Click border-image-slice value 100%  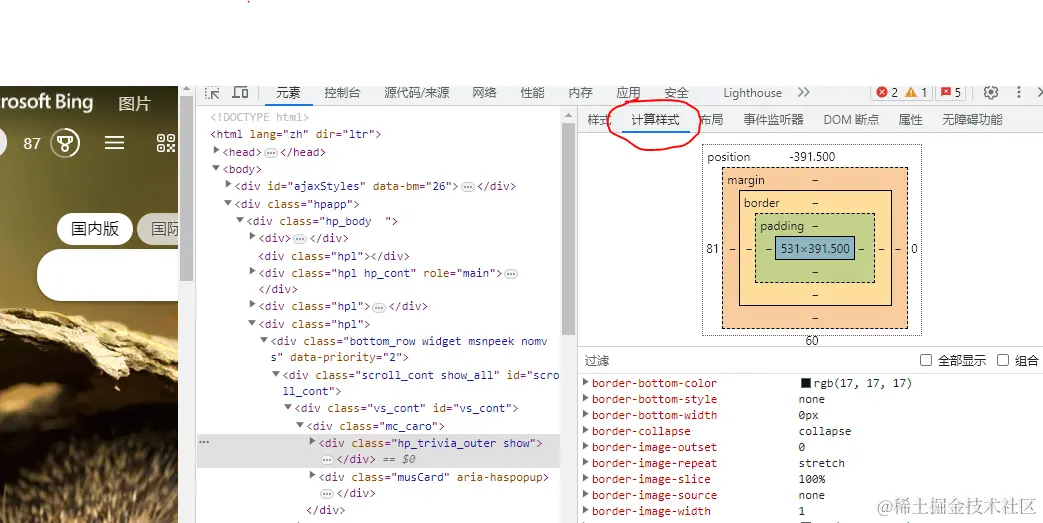tap(812, 479)
